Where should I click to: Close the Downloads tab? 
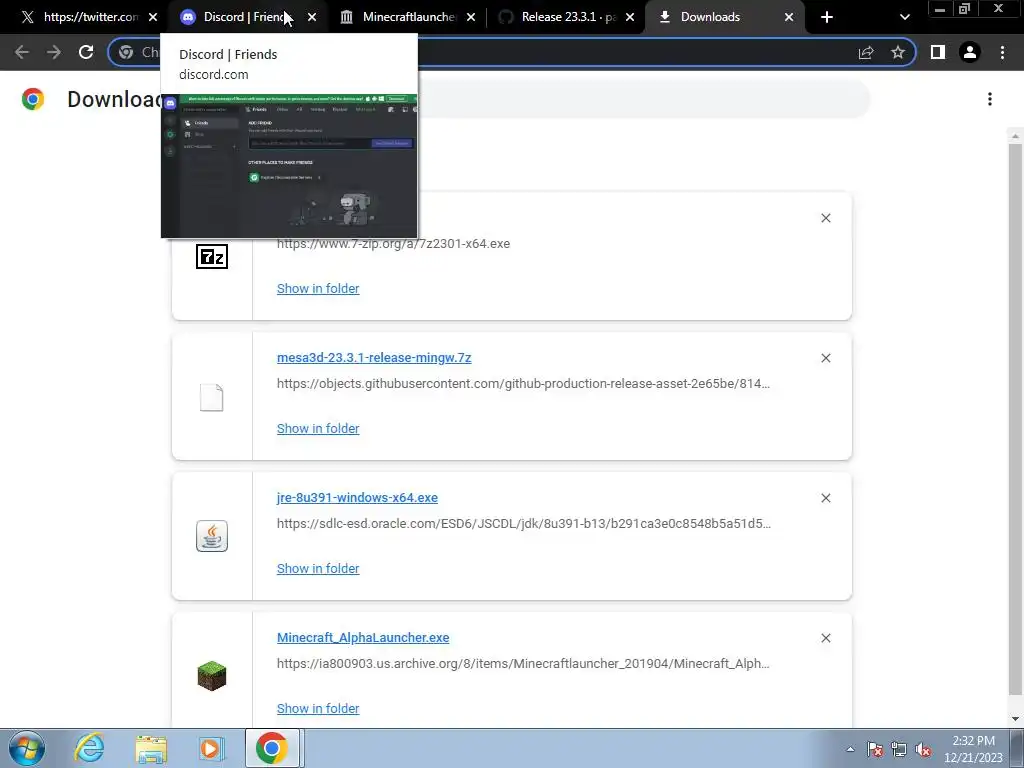click(x=789, y=17)
